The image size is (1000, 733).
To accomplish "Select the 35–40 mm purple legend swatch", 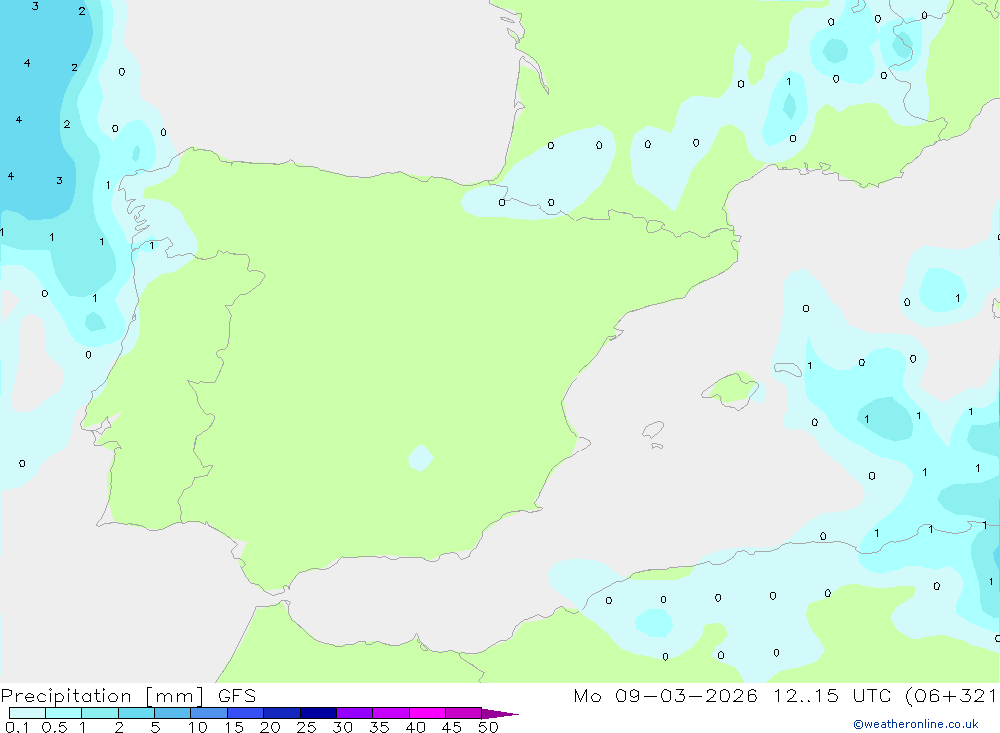I will tap(390, 713).
